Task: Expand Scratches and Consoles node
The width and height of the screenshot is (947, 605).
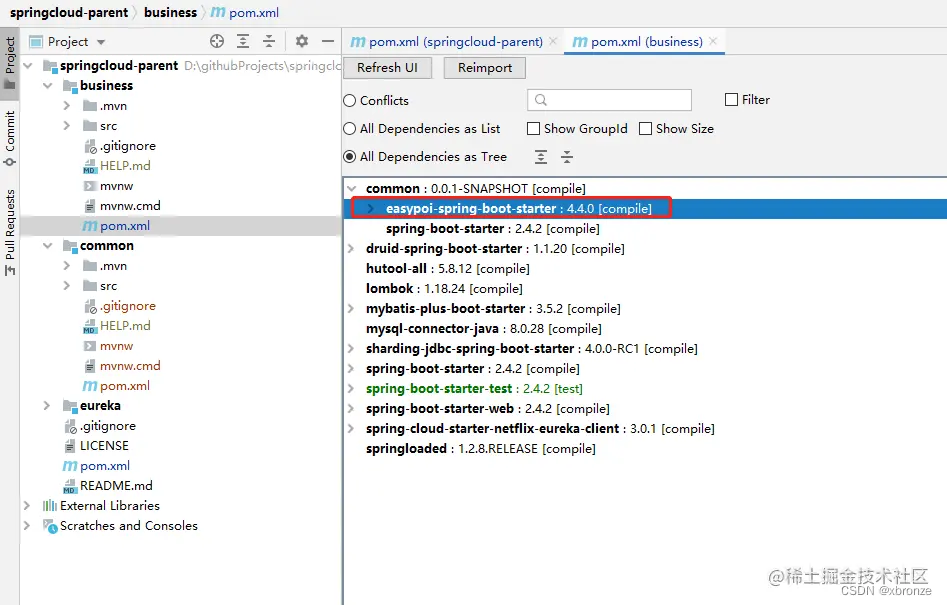Action: [27, 526]
